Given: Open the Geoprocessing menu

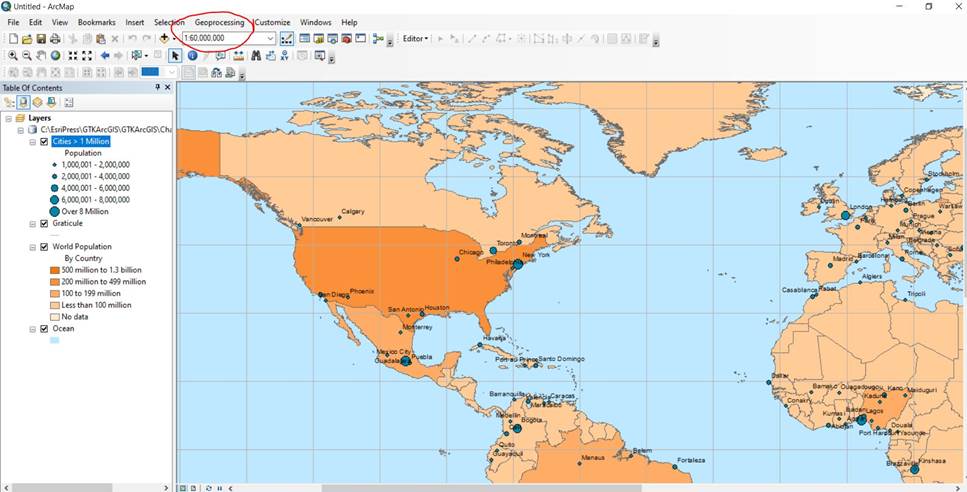Looking at the screenshot, I should click(x=220, y=22).
